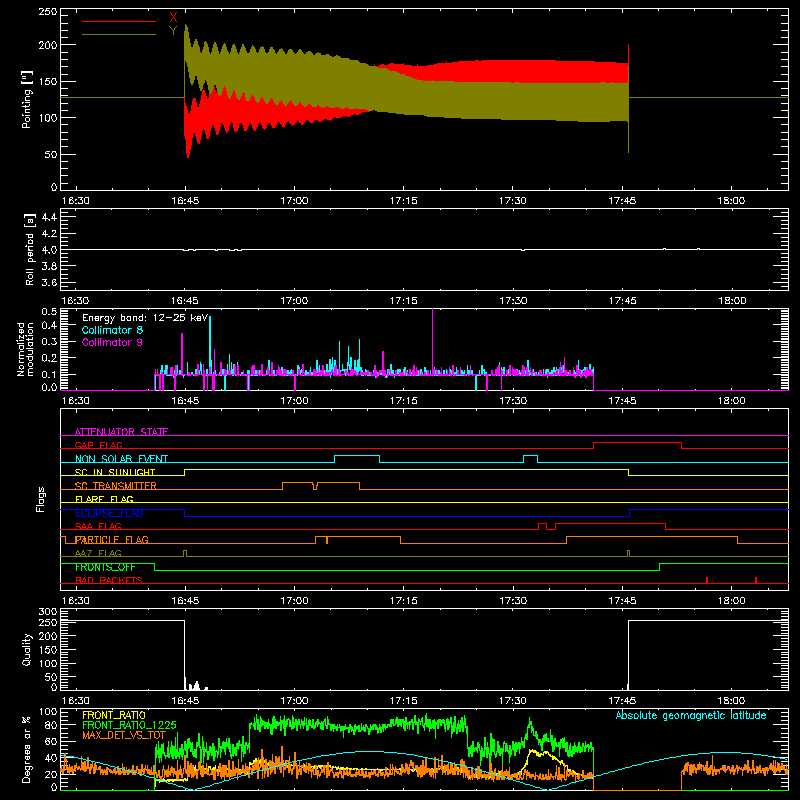Click the olive Y legend line
The width and height of the screenshot is (800, 800).
coord(119,34)
